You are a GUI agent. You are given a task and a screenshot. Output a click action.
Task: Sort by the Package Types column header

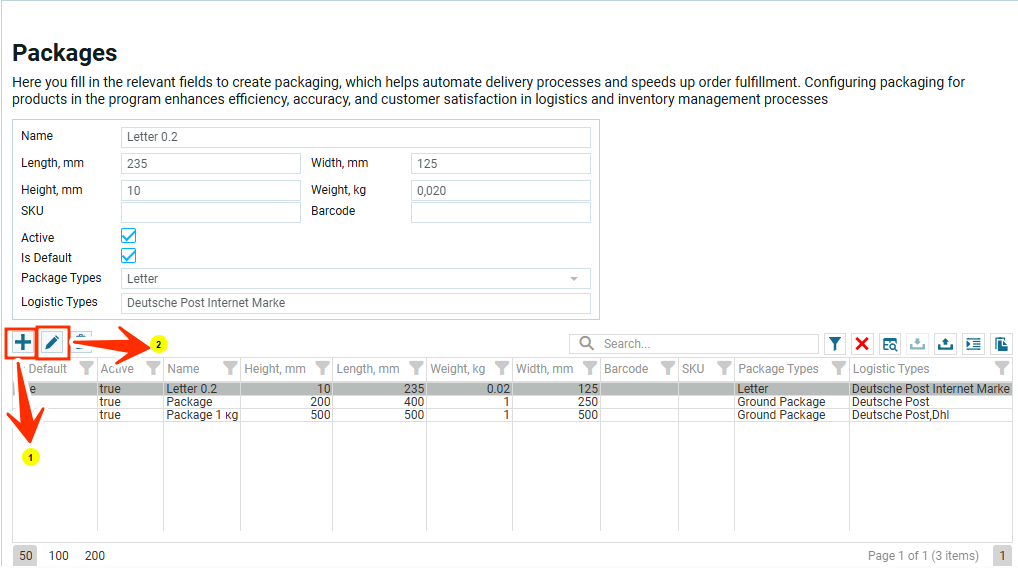(778, 369)
